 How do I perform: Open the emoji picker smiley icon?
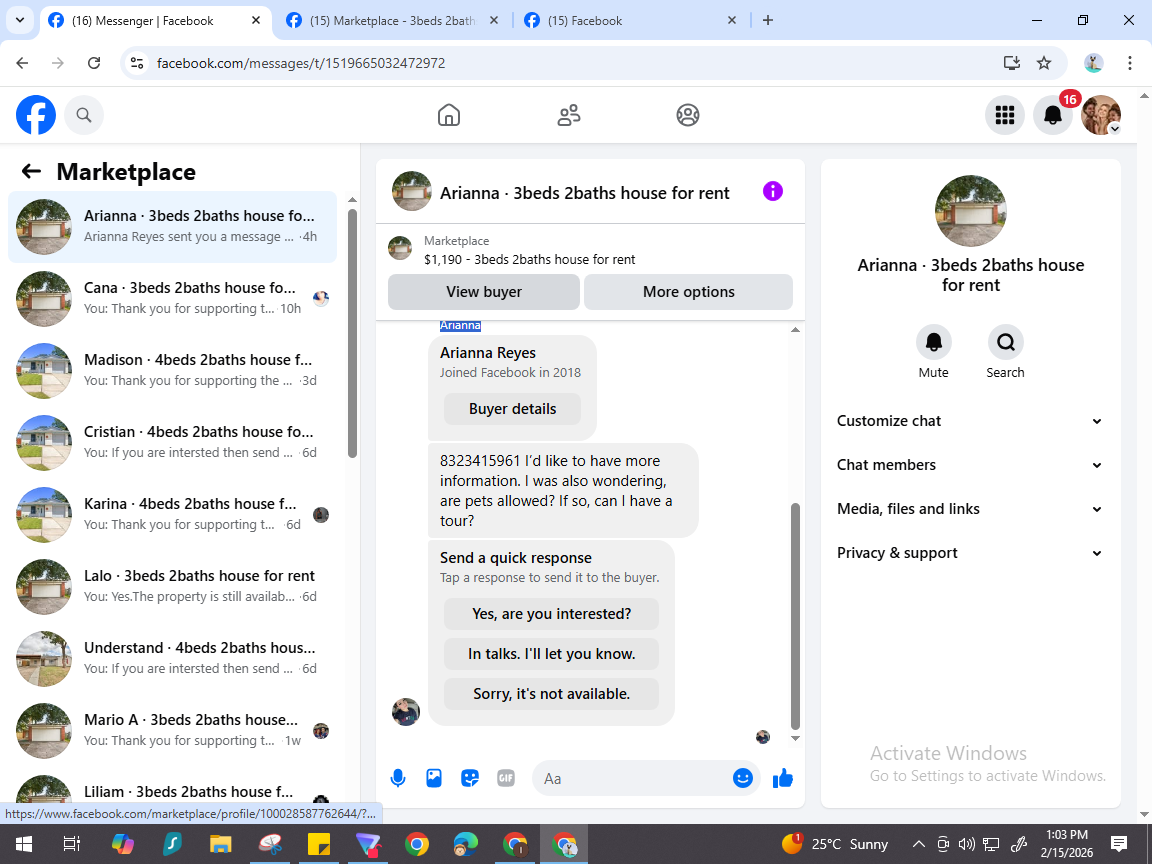click(743, 778)
